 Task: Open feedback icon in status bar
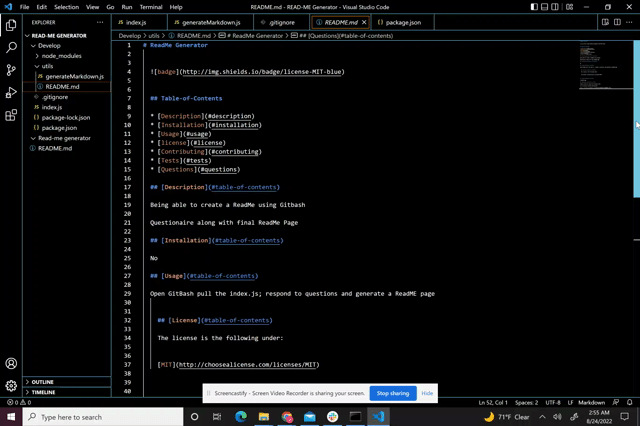click(x=616, y=402)
